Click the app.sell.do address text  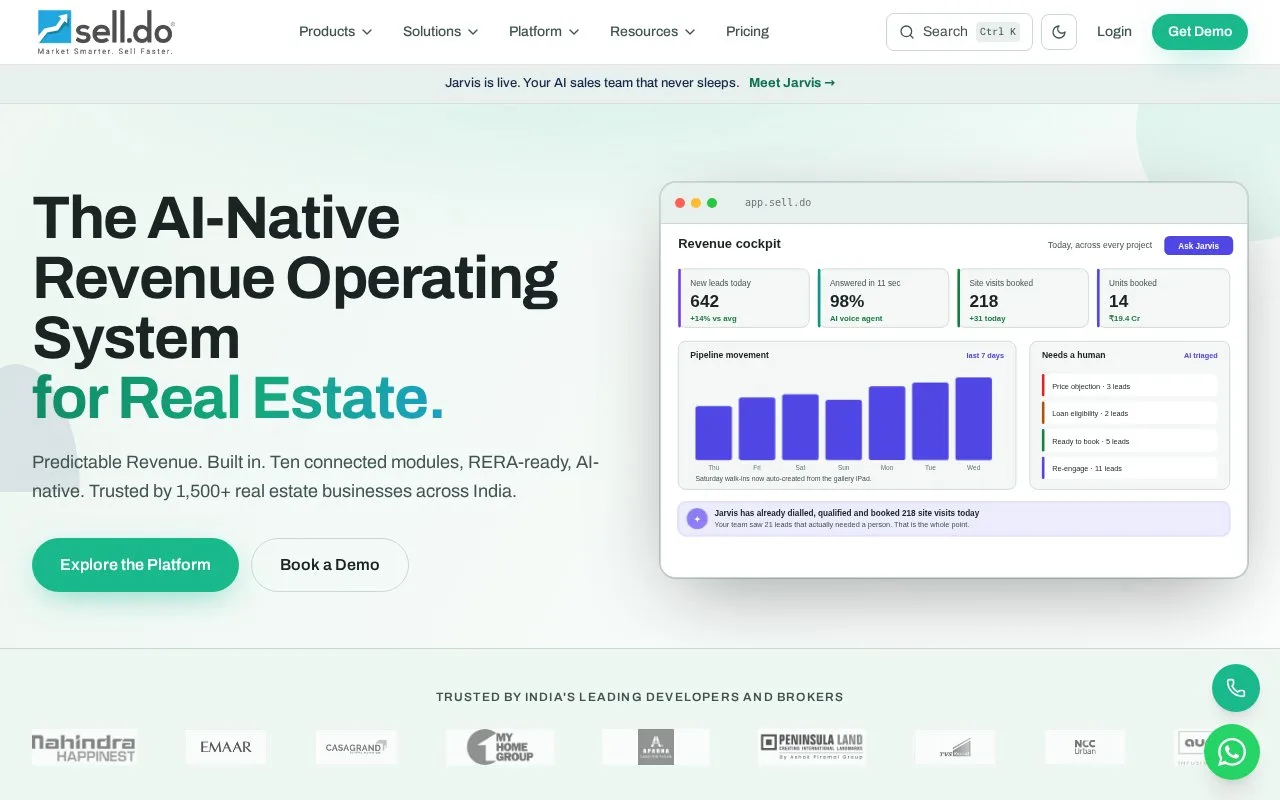[778, 203]
